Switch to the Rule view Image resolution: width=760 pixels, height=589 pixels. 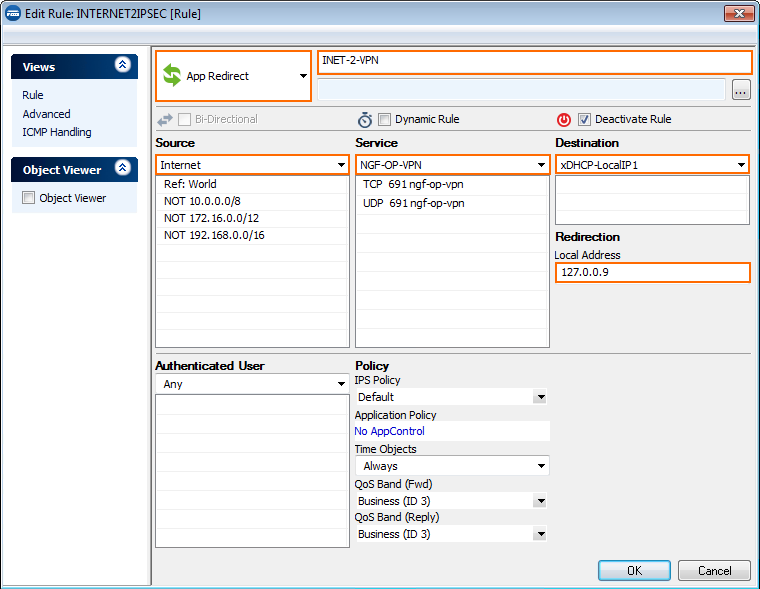point(33,95)
